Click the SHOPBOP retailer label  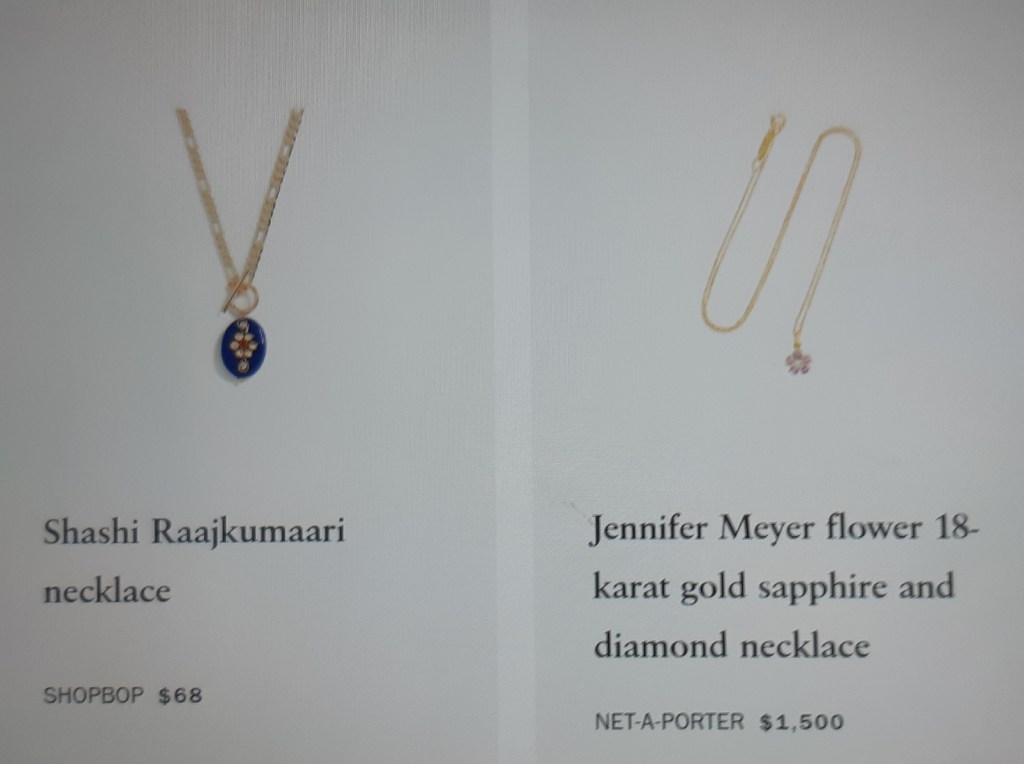coord(93,695)
